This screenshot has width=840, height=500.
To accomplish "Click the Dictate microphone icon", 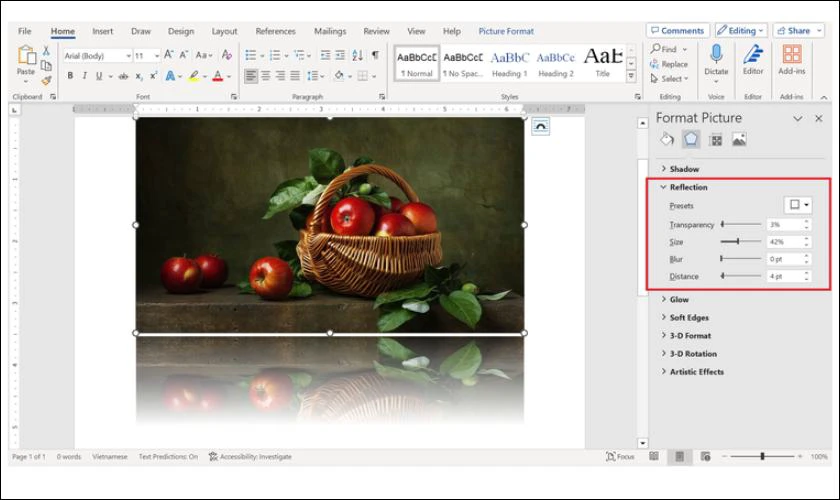I will [x=716, y=55].
